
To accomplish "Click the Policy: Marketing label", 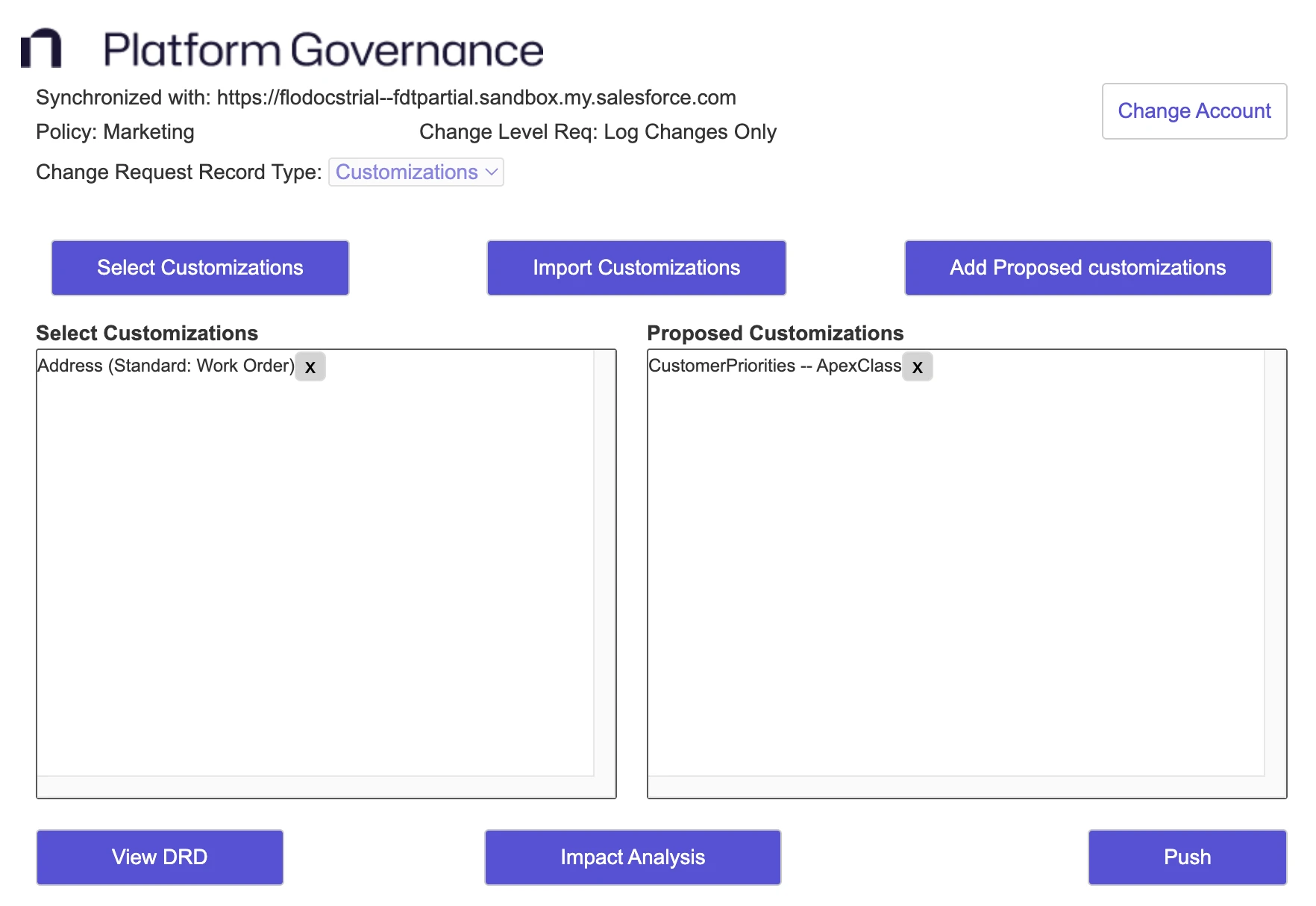I will point(115,132).
